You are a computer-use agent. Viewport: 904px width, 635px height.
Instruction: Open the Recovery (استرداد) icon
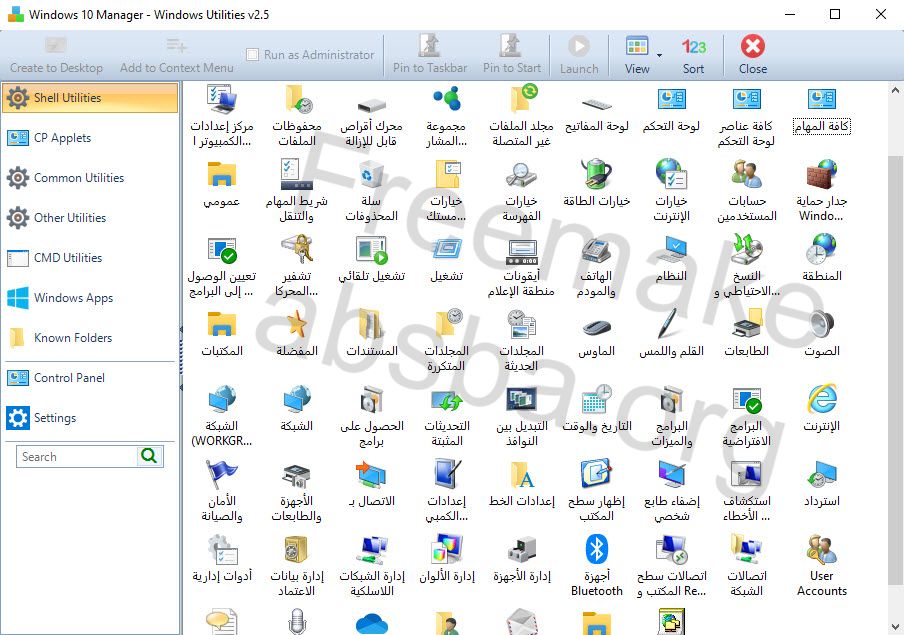[x=822, y=474]
